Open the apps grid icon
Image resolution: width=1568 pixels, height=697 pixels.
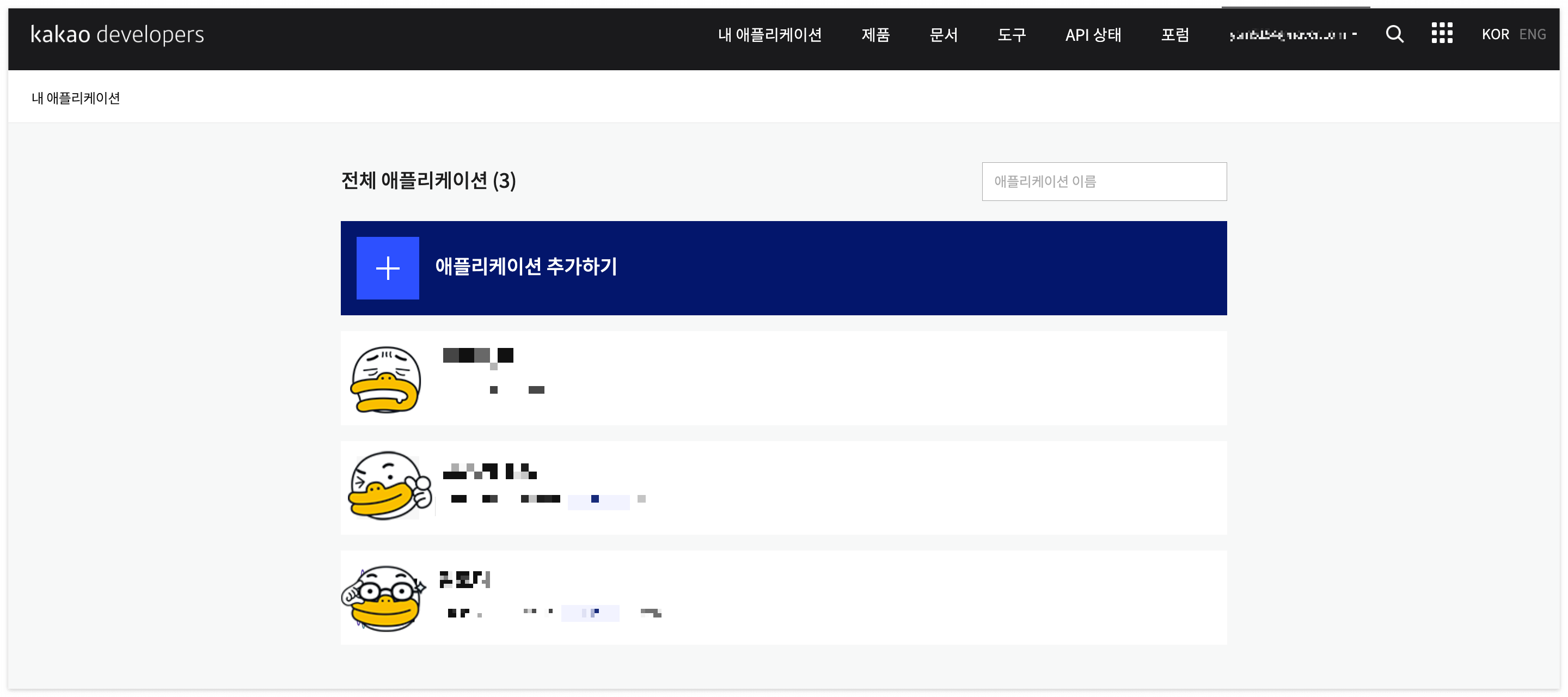(1441, 33)
